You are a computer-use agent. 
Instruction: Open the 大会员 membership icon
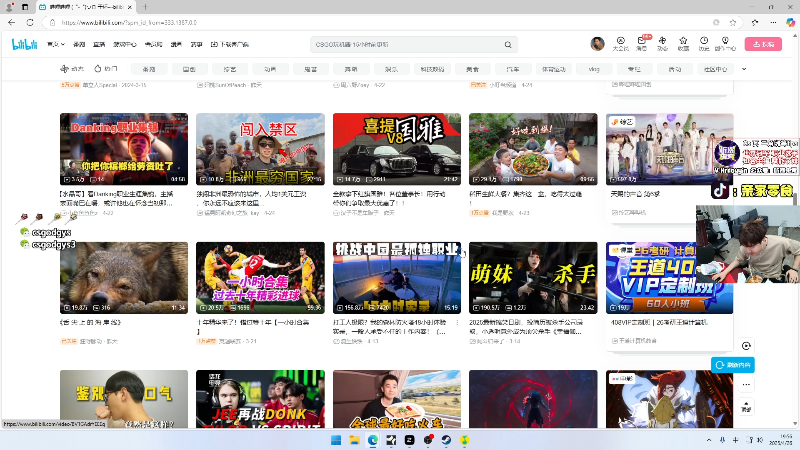click(620, 44)
